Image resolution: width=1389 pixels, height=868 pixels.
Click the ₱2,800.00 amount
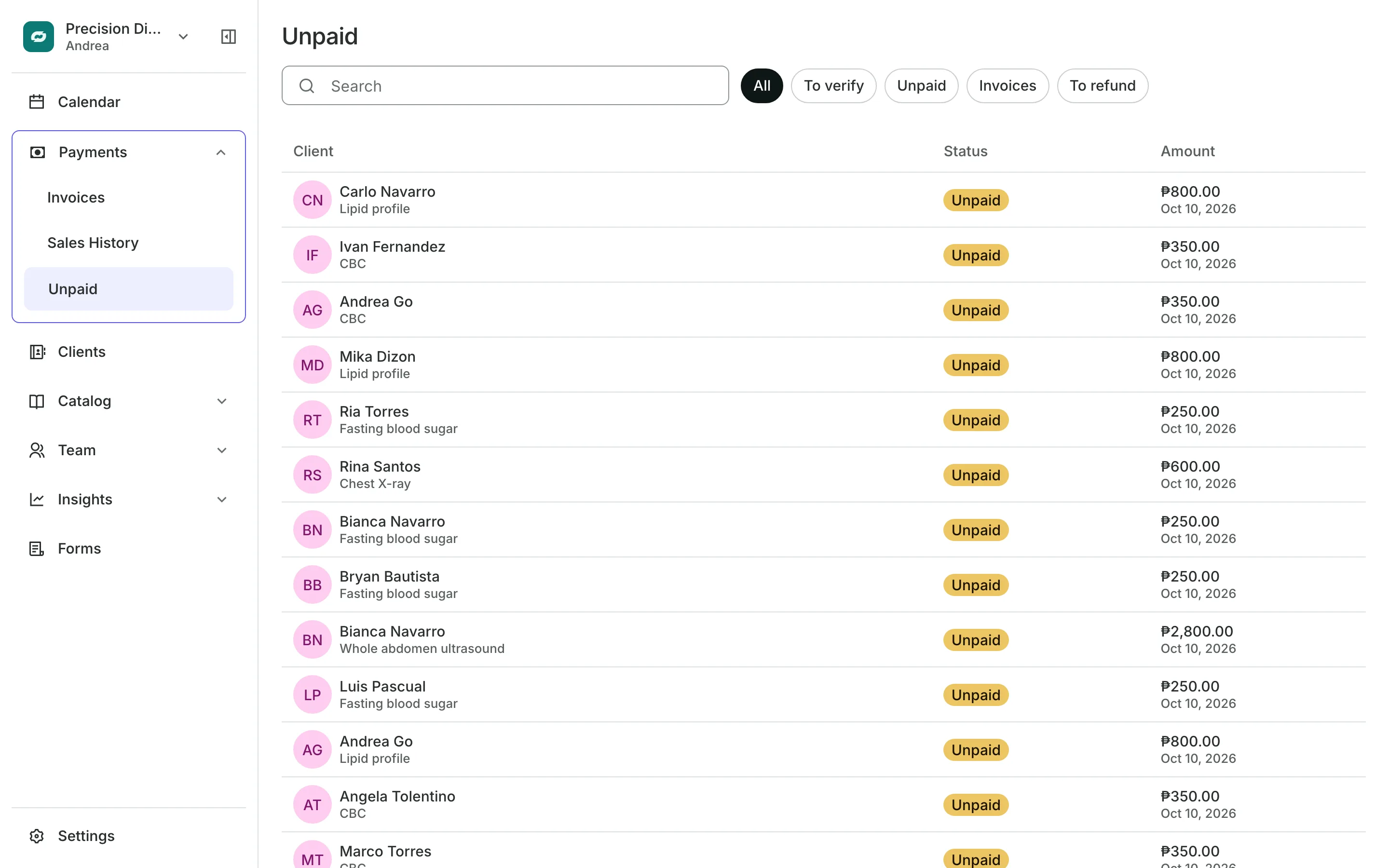coord(1197,632)
